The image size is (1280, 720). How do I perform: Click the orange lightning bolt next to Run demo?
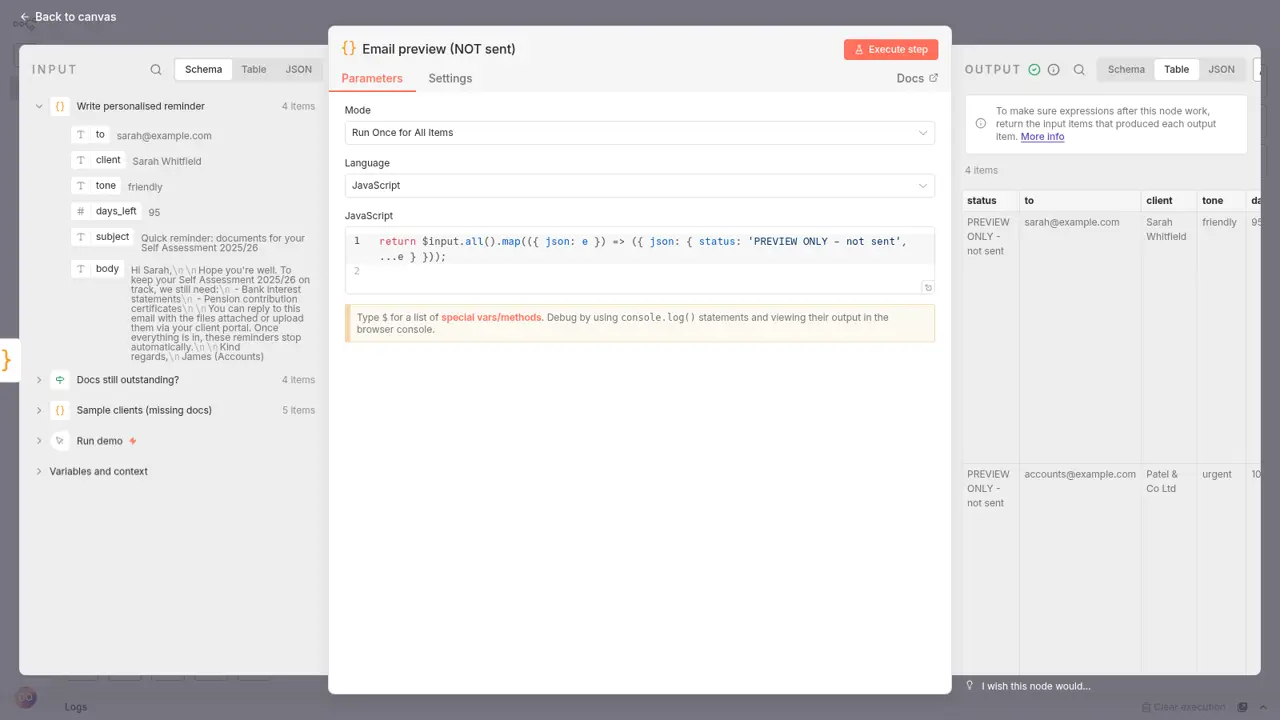[133, 441]
